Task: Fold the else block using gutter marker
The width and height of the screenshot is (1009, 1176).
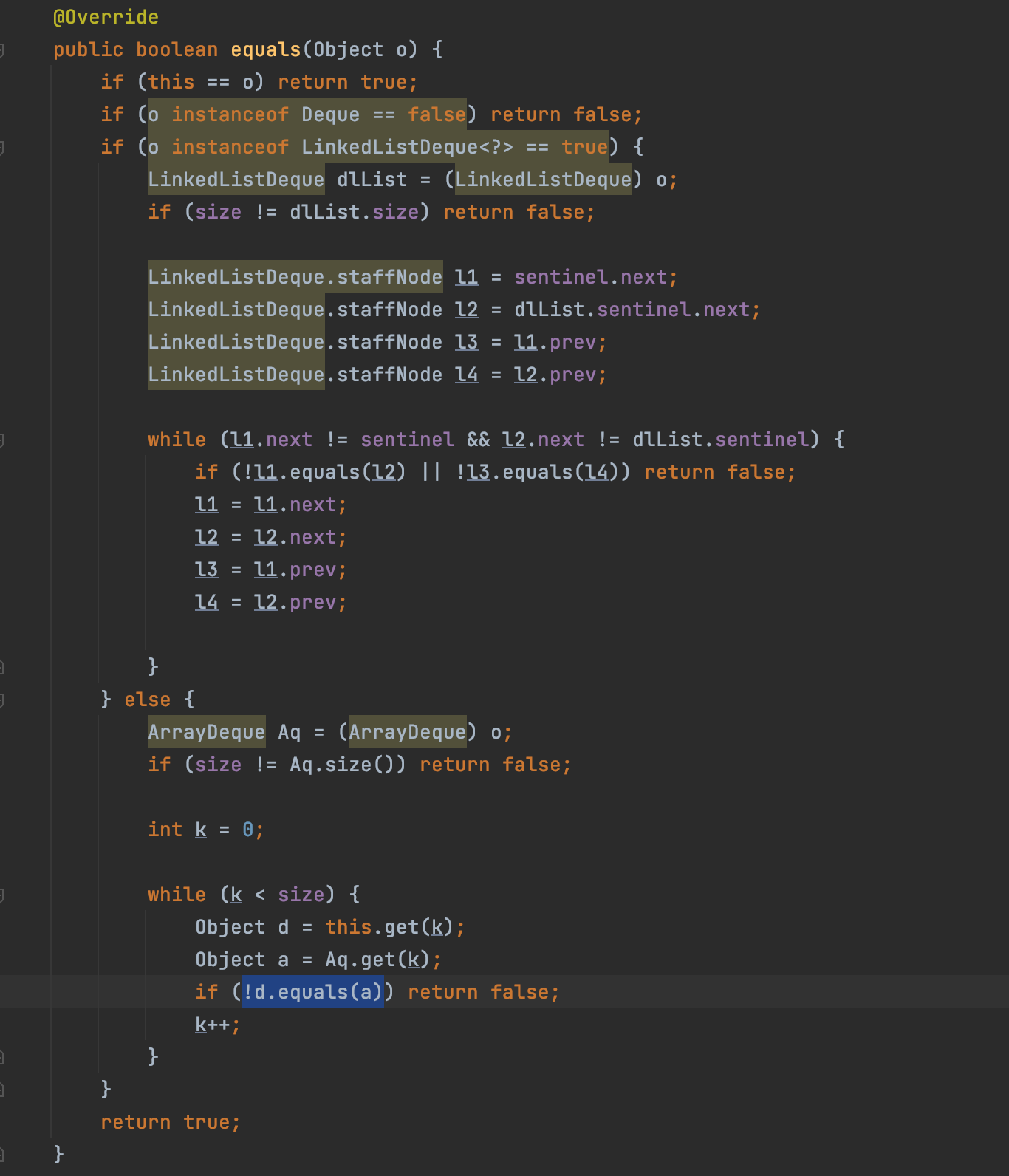Action: (x=2, y=700)
